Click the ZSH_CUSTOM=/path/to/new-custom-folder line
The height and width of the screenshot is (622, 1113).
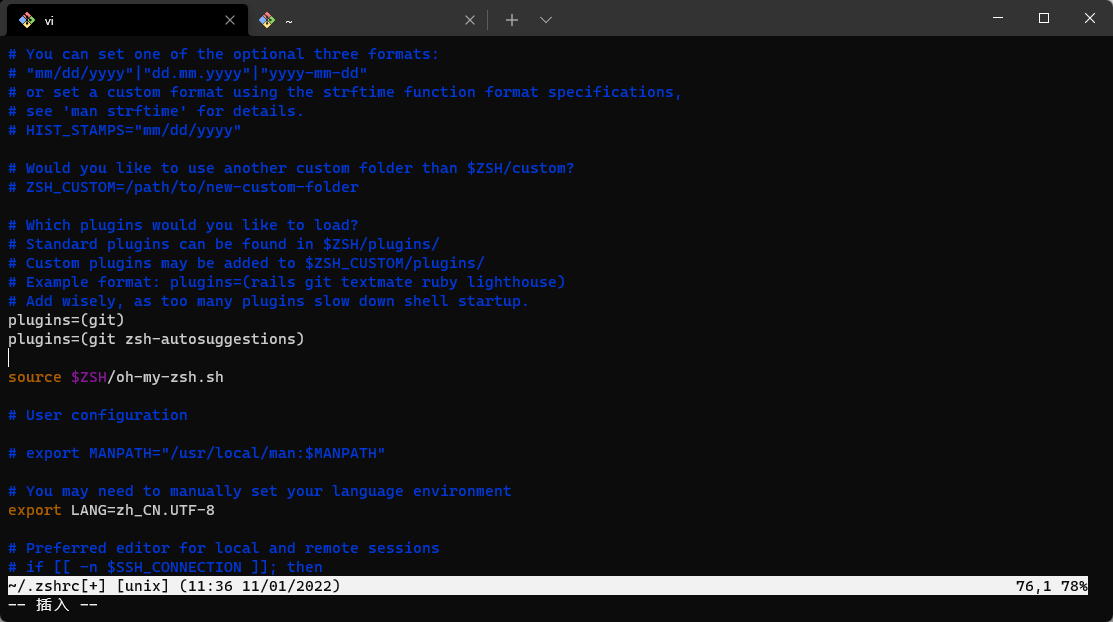pos(183,187)
